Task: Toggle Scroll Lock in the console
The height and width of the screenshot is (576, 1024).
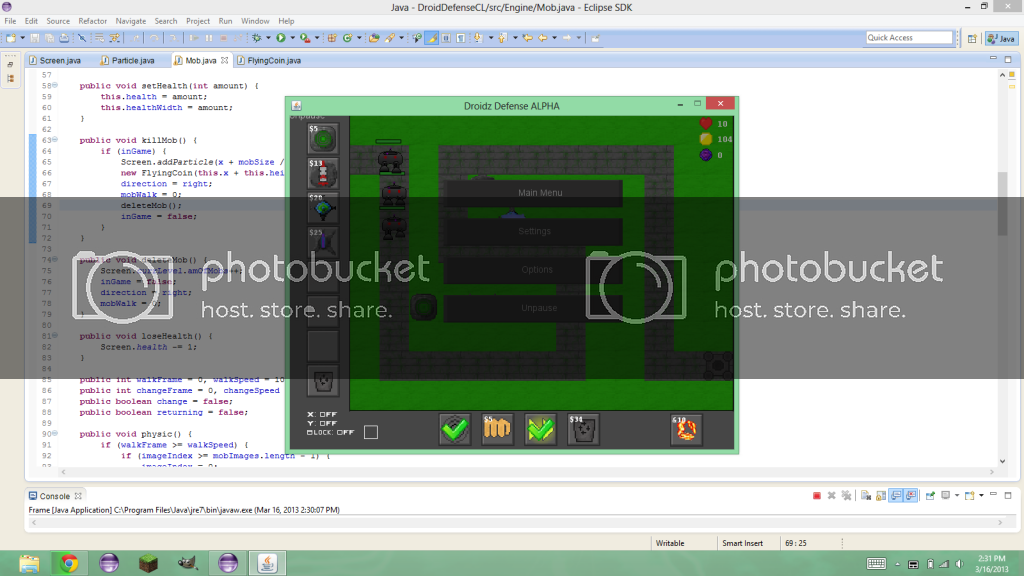Action: point(881,496)
